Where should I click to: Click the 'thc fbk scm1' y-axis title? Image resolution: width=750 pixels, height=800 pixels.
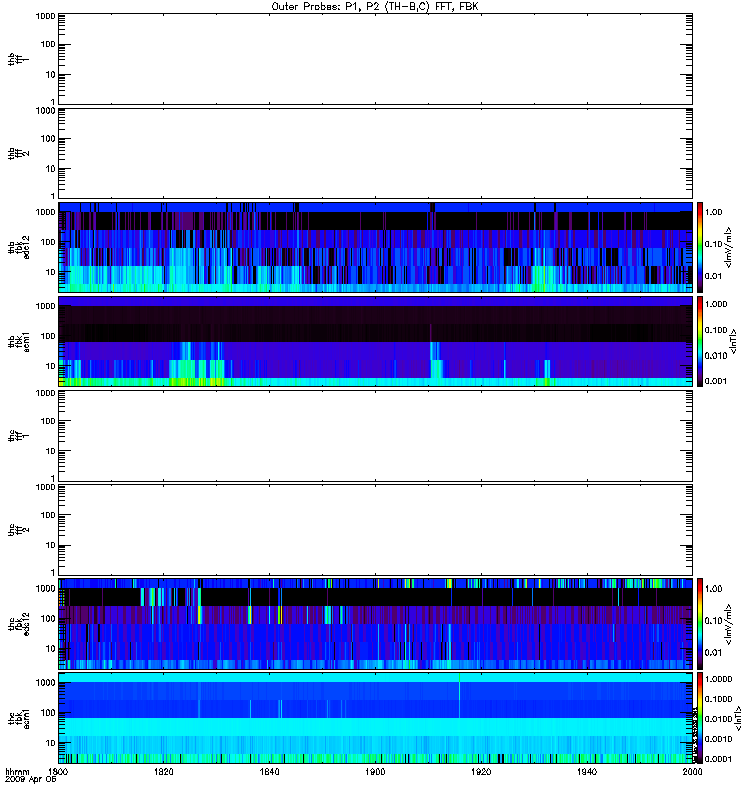pyautogui.click(x=18, y=718)
